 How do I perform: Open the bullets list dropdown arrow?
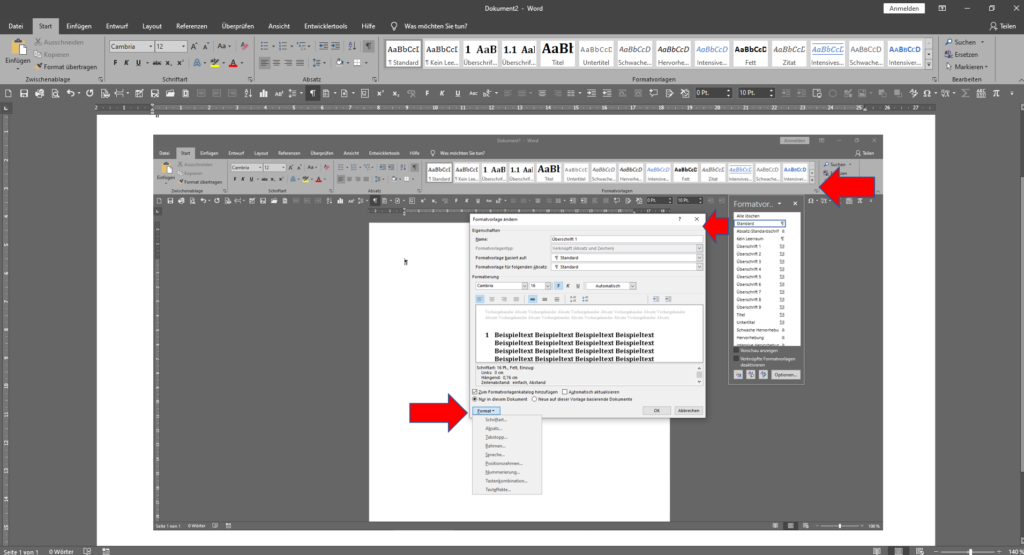[274, 46]
